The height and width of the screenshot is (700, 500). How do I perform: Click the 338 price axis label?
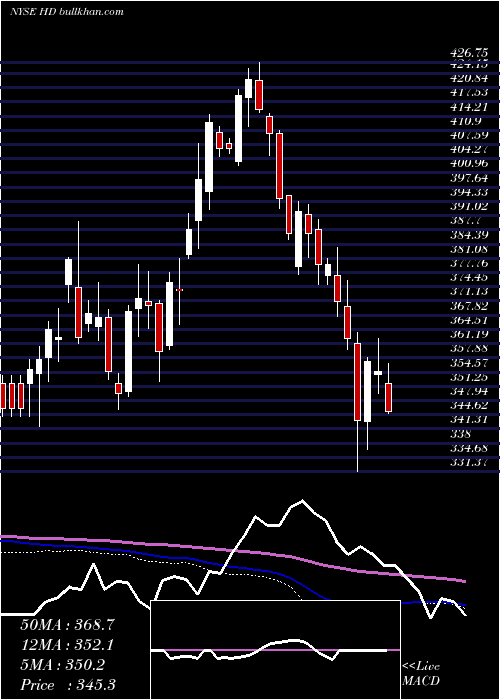[460, 433]
